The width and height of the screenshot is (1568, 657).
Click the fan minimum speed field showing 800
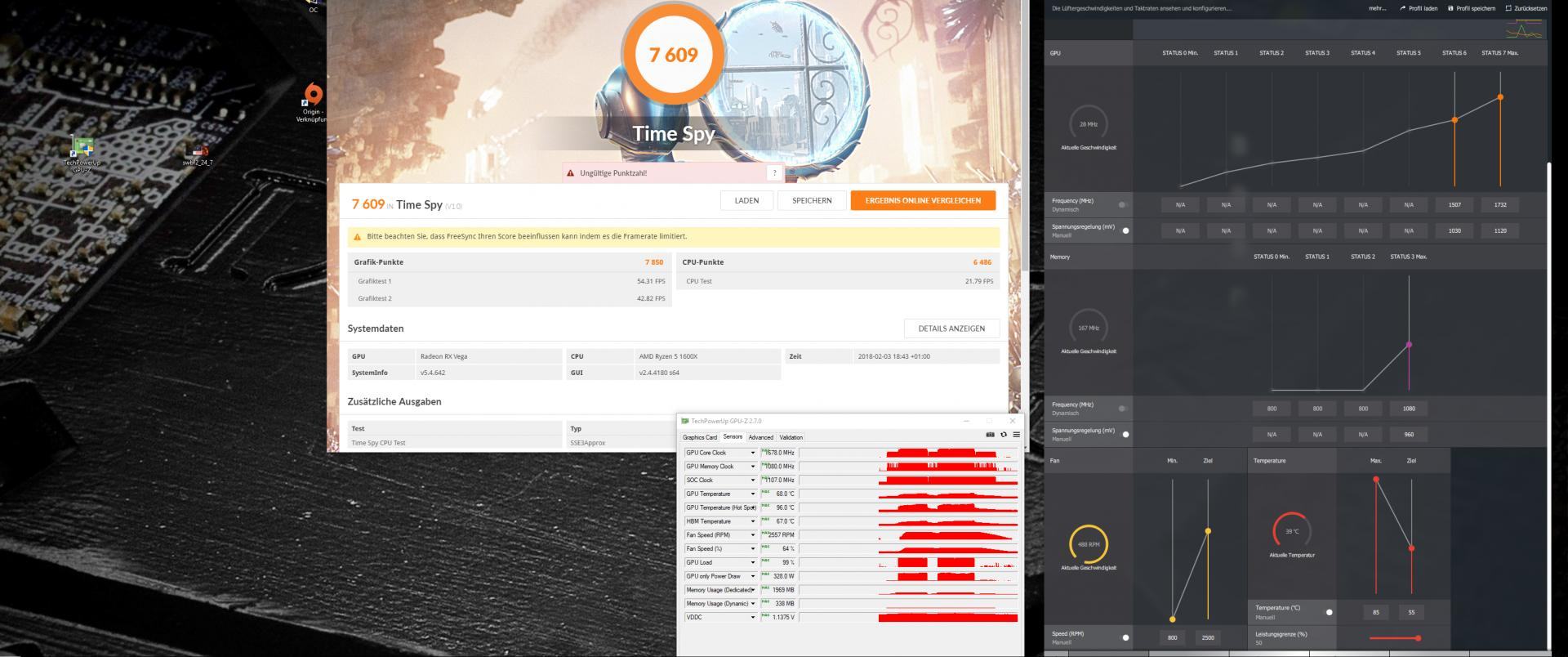[x=1173, y=637]
